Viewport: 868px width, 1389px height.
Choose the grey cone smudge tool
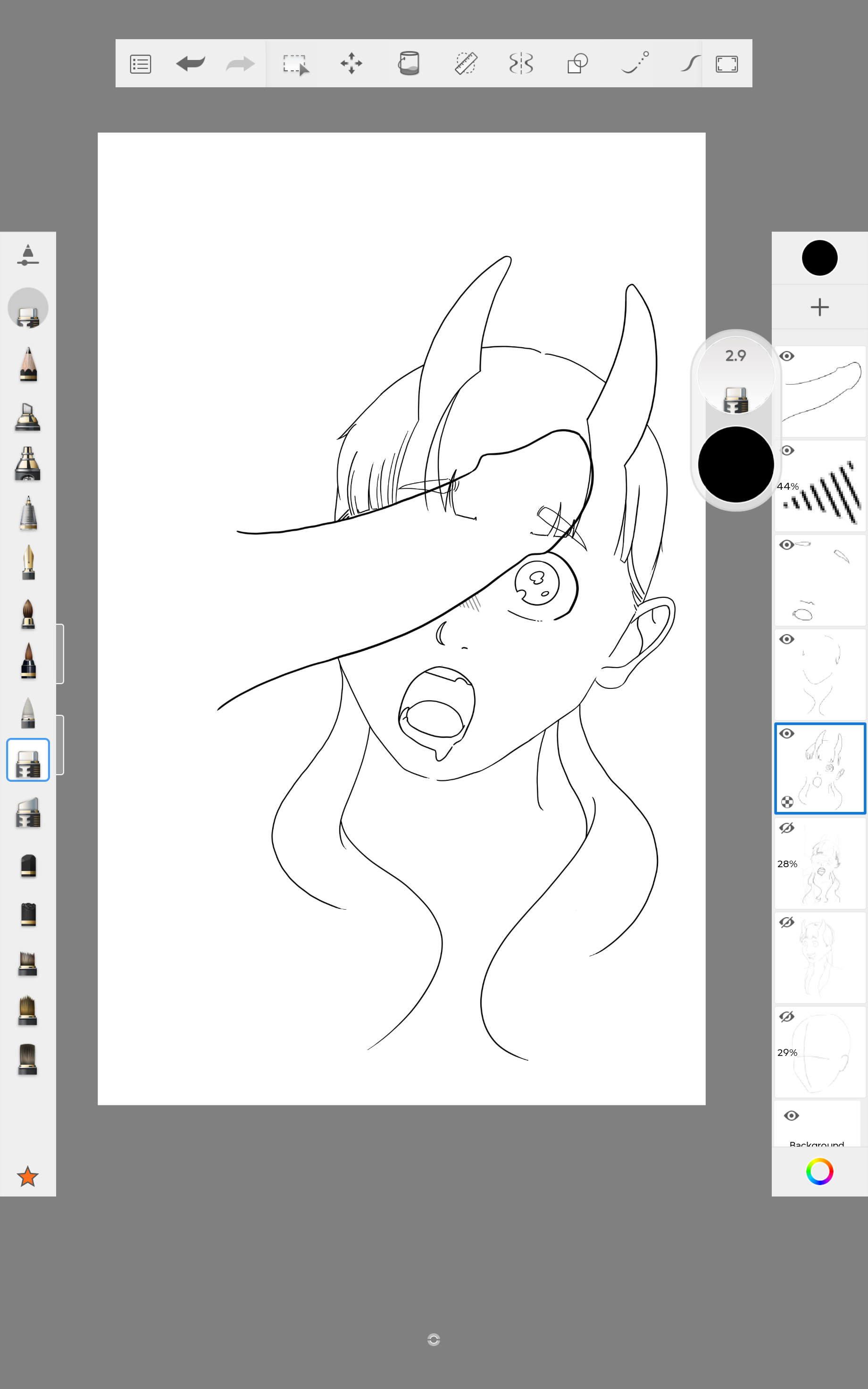point(28,712)
